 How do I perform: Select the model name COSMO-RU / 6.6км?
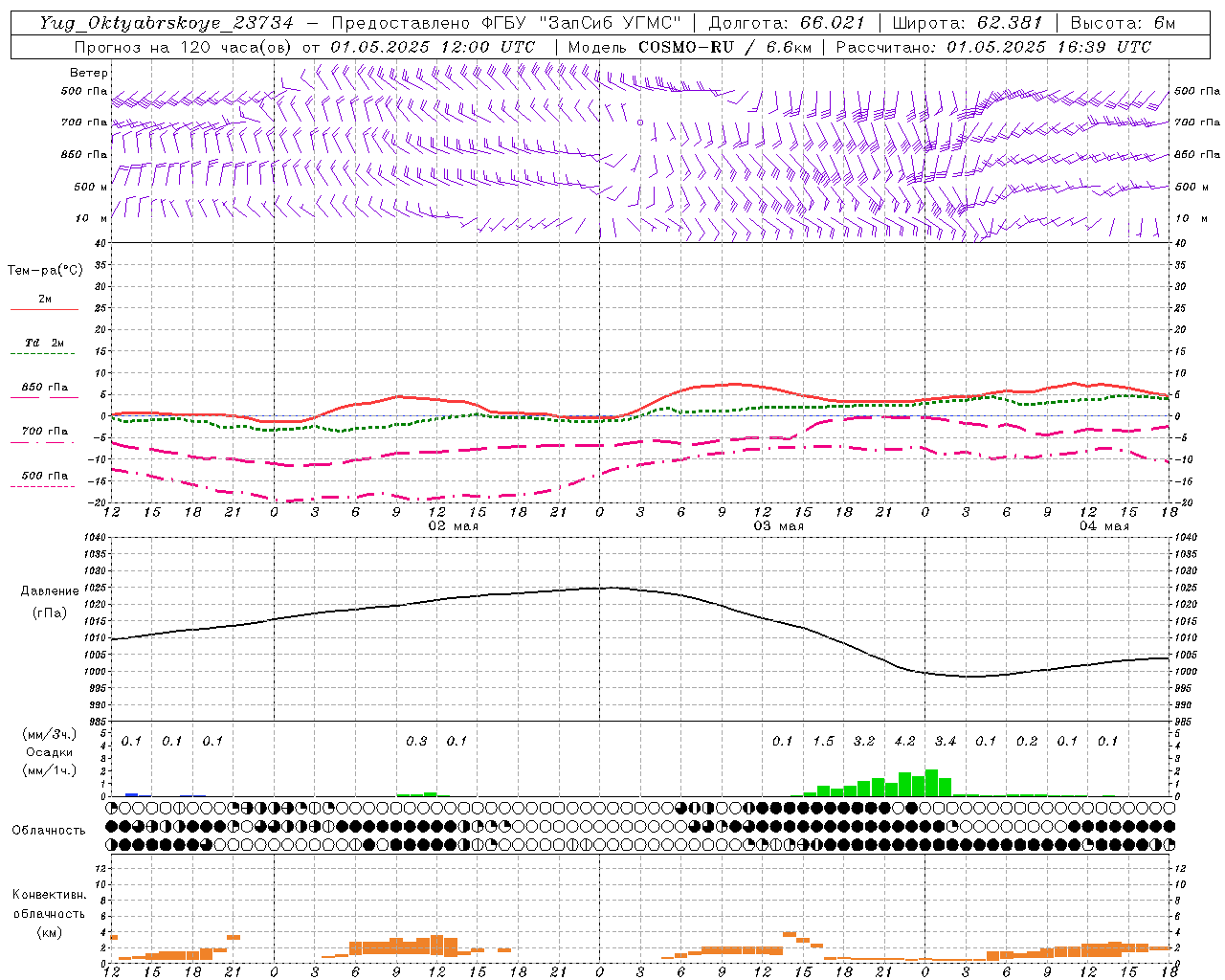click(x=724, y=47)
